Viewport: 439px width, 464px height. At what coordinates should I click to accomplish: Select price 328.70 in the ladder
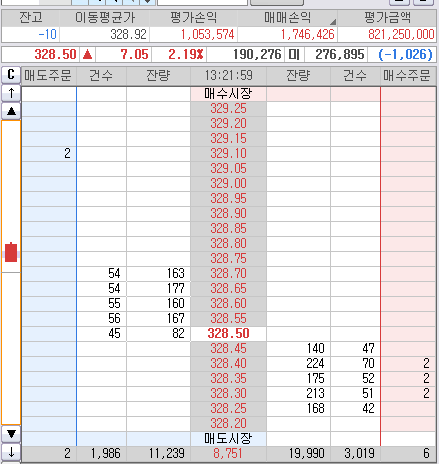[228, 274]
